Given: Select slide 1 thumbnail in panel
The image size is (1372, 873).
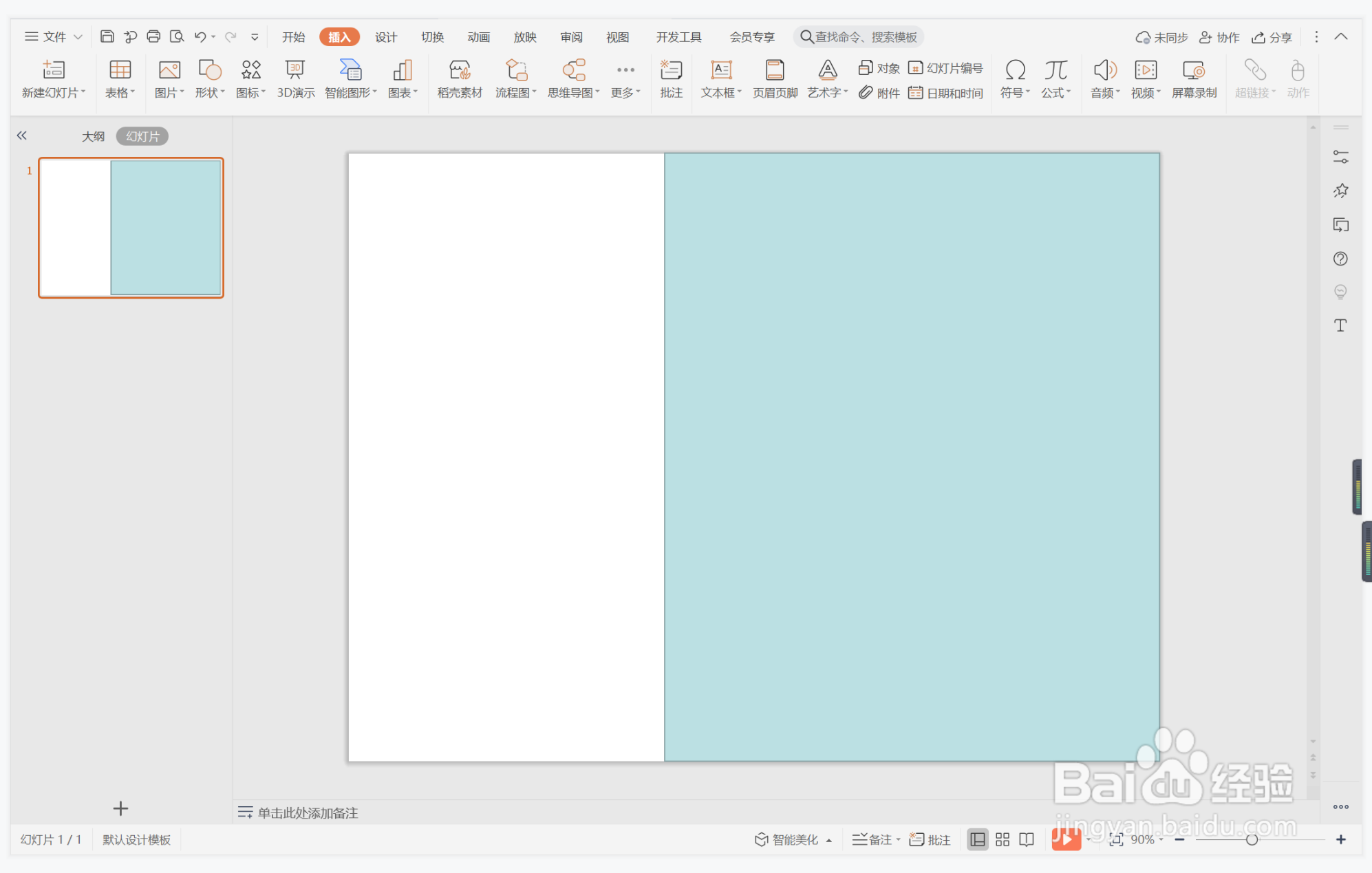Looking at the screenshot, I should click(131, 228).
